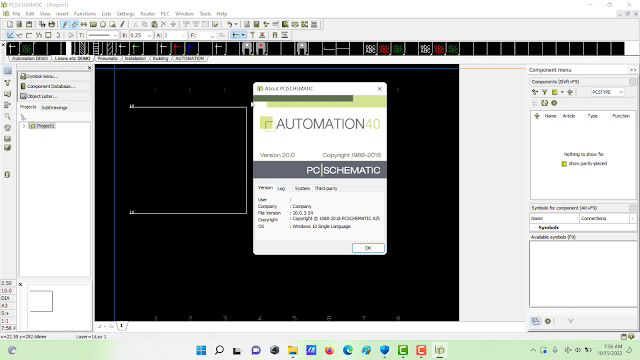Click the refresh icon in Components panel

pyautogui.click(x=544, y=103)
